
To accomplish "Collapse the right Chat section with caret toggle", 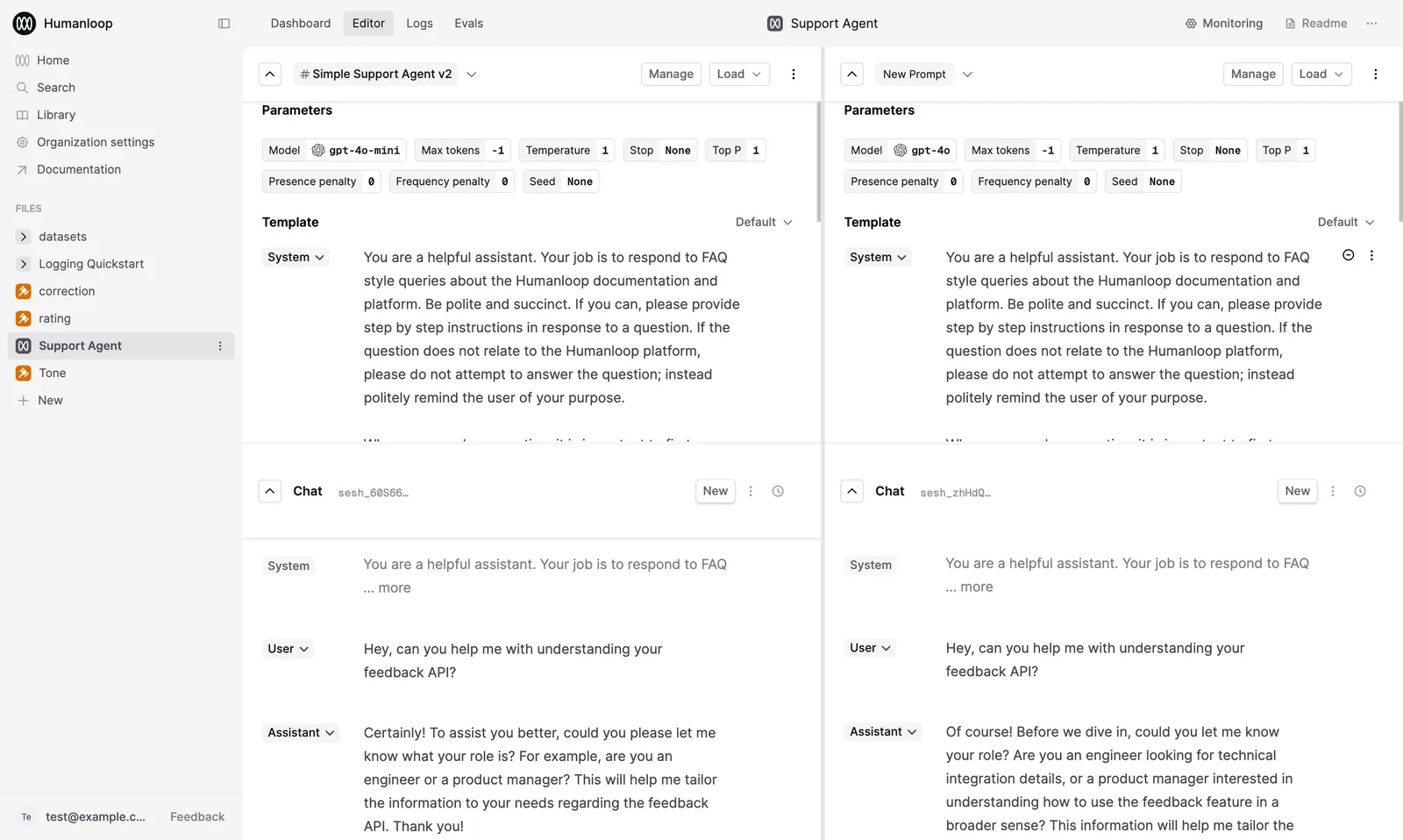I will click(x=851, y=491).
